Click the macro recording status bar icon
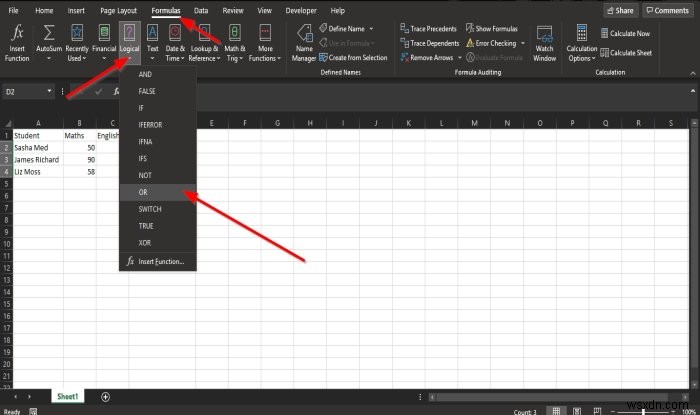Screen dimensions: 700x415 [33, 411]
